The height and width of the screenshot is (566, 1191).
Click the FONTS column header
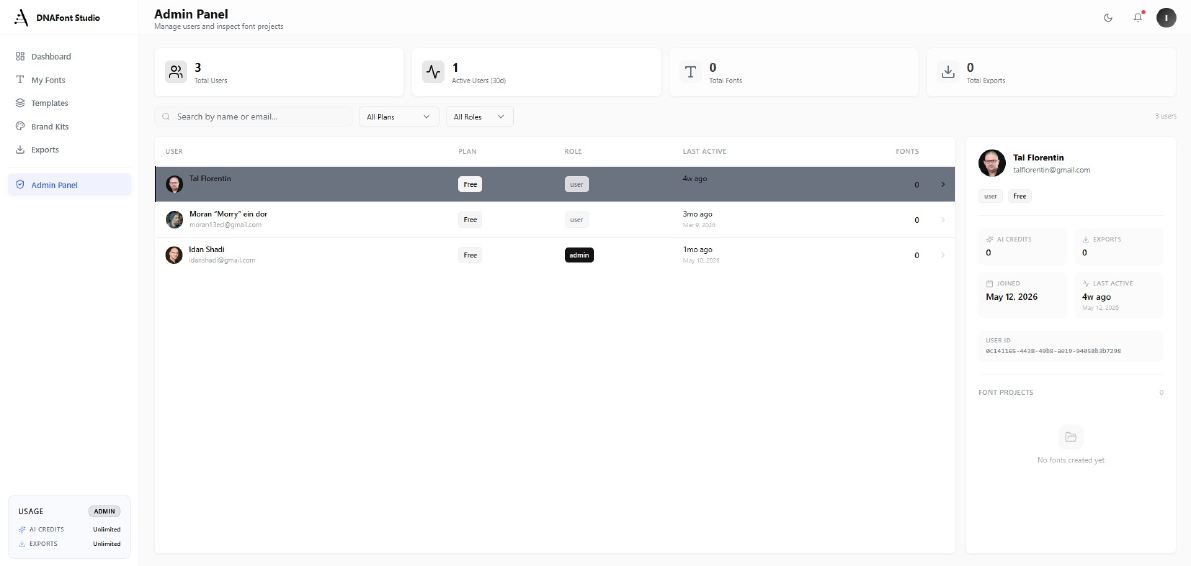pos(907,151)
